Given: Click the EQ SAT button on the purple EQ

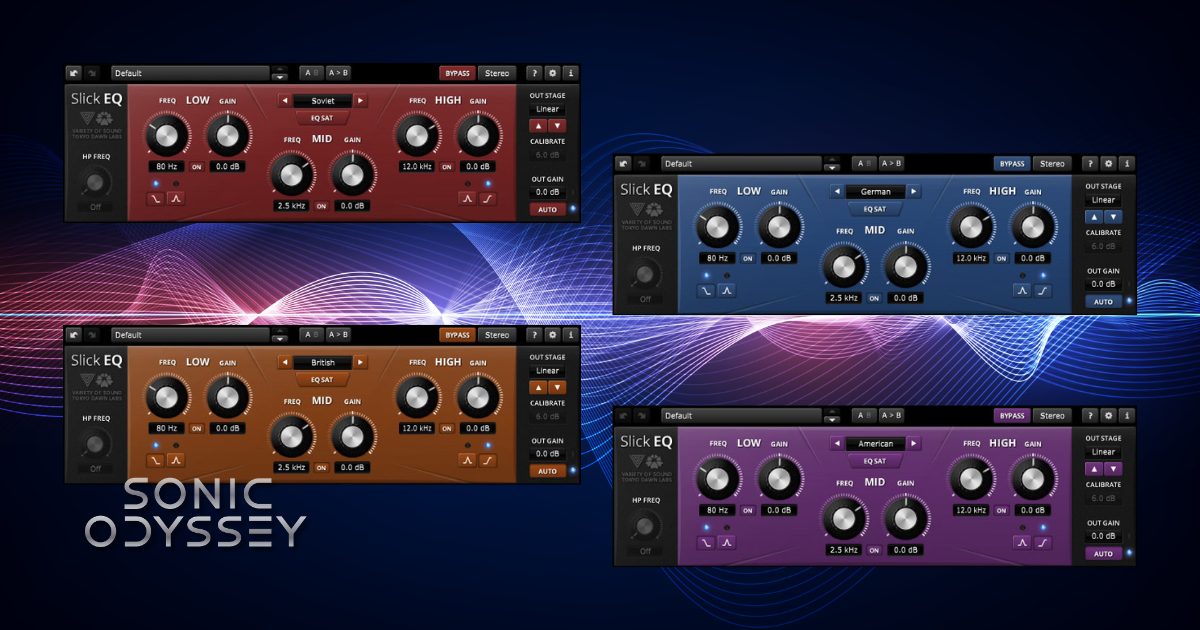Looking at the screenshot, I should pos(875,461).
